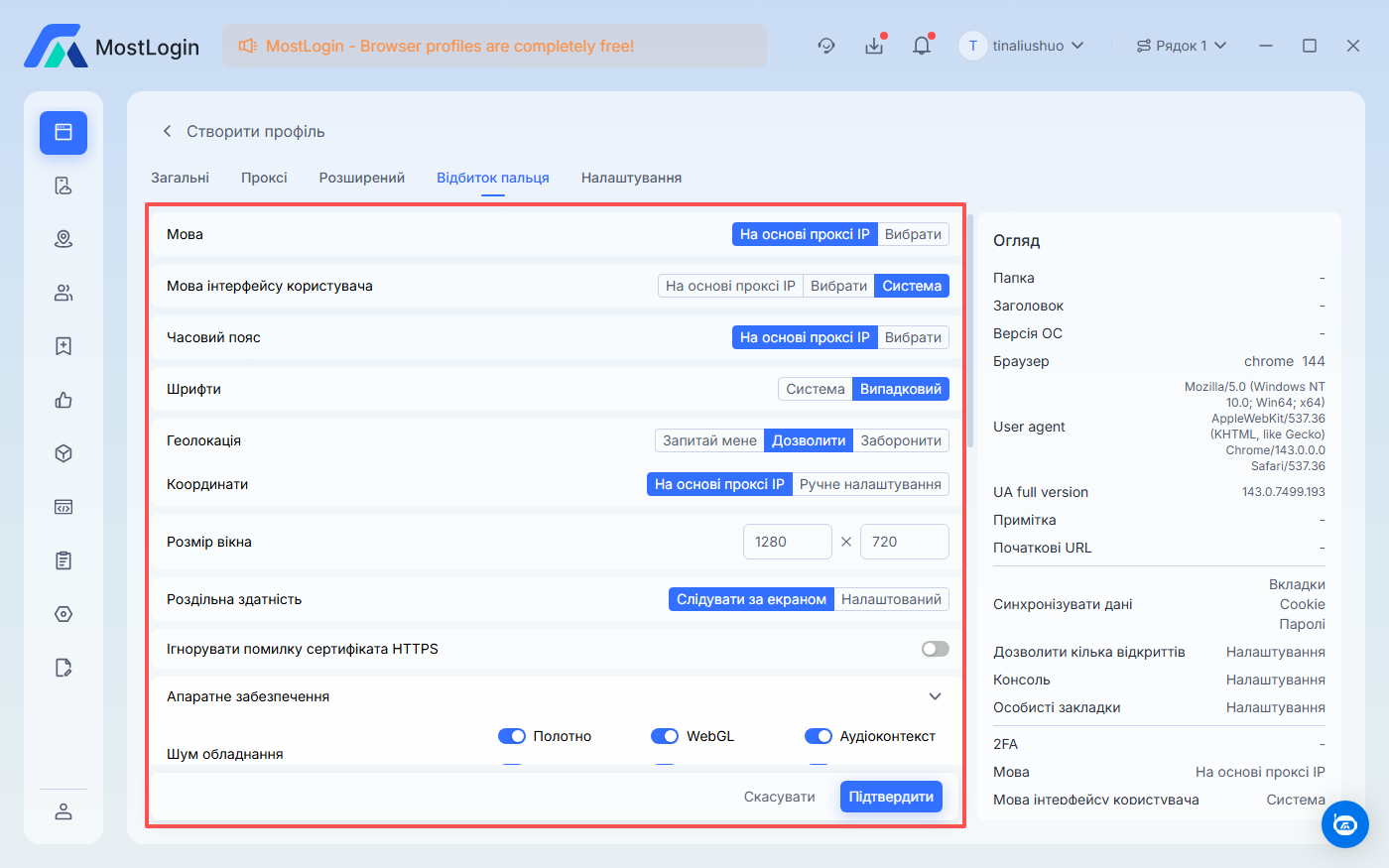
Task: Click the window width field 1280
Action: tap(787, 542)
